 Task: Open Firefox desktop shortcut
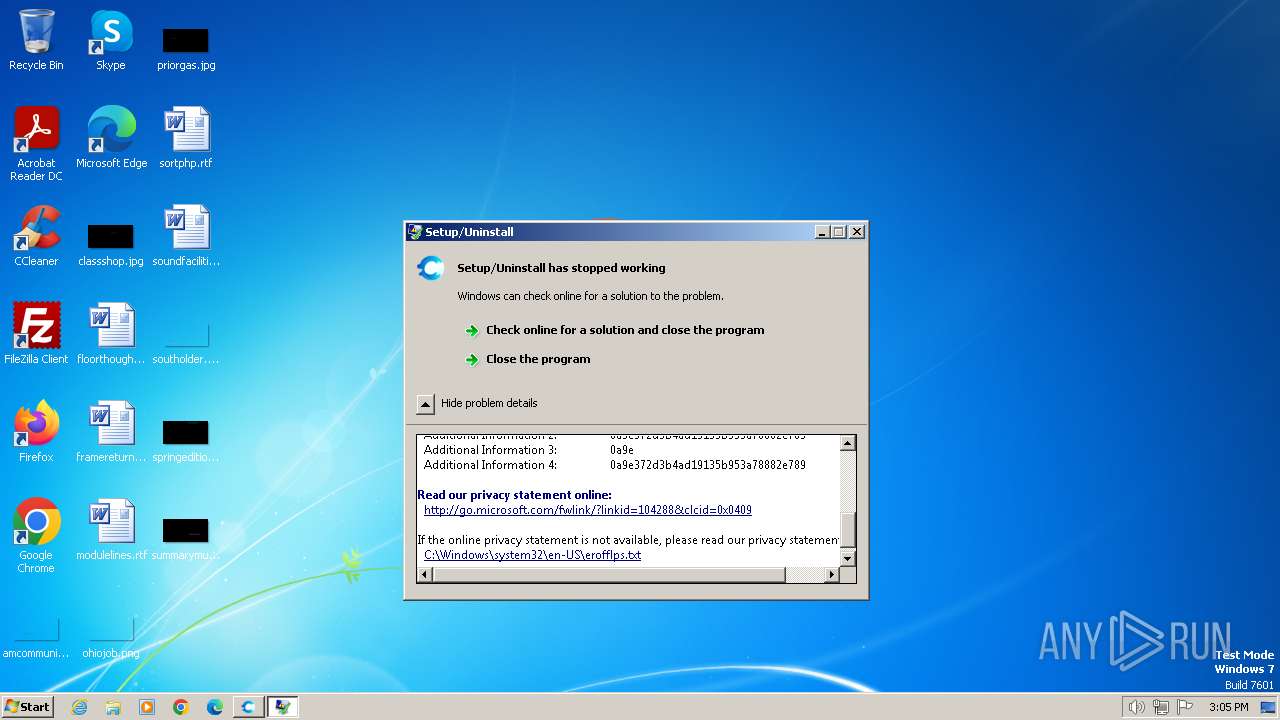pos(36,431)
